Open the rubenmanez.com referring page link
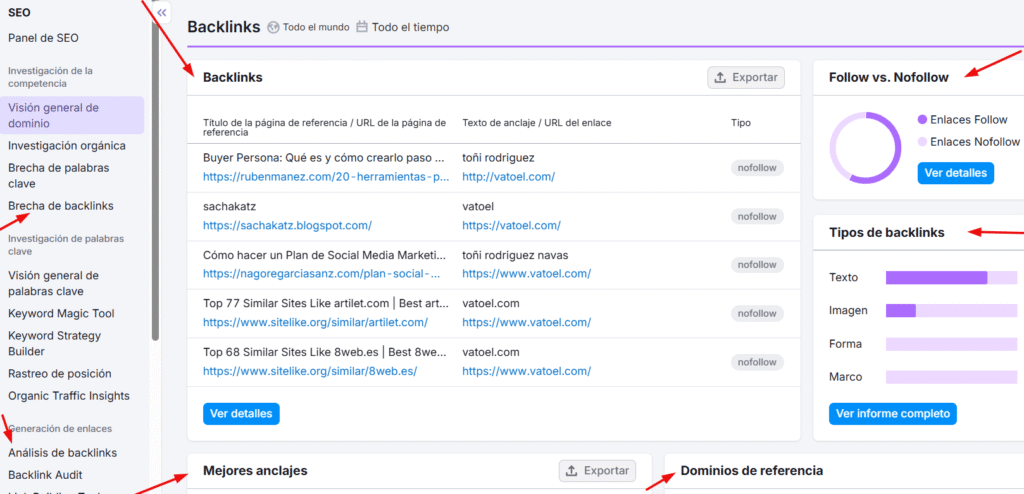1024x494 pixels. point(325,177)
